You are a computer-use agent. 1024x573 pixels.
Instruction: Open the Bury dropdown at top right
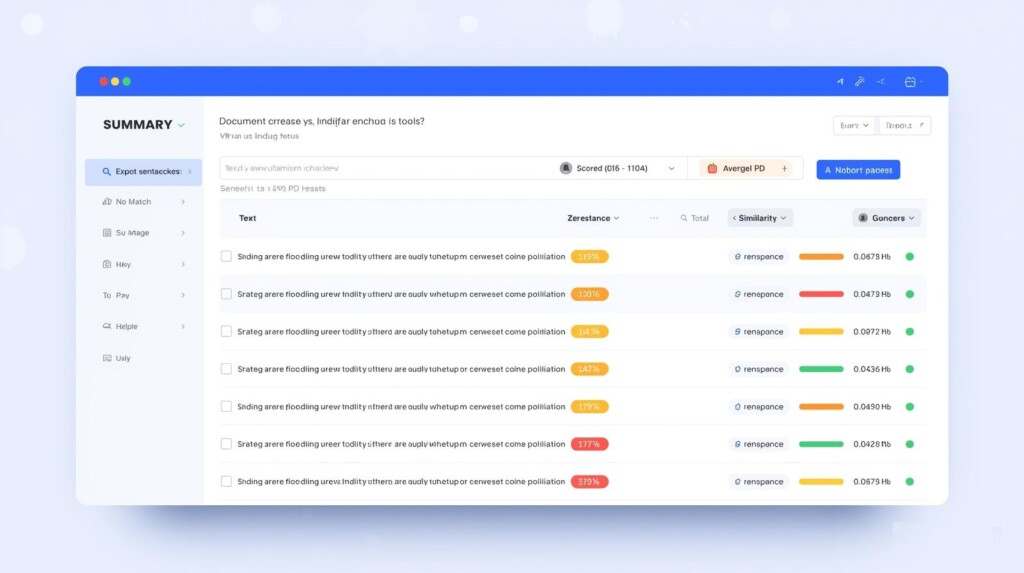click(855, 125)
